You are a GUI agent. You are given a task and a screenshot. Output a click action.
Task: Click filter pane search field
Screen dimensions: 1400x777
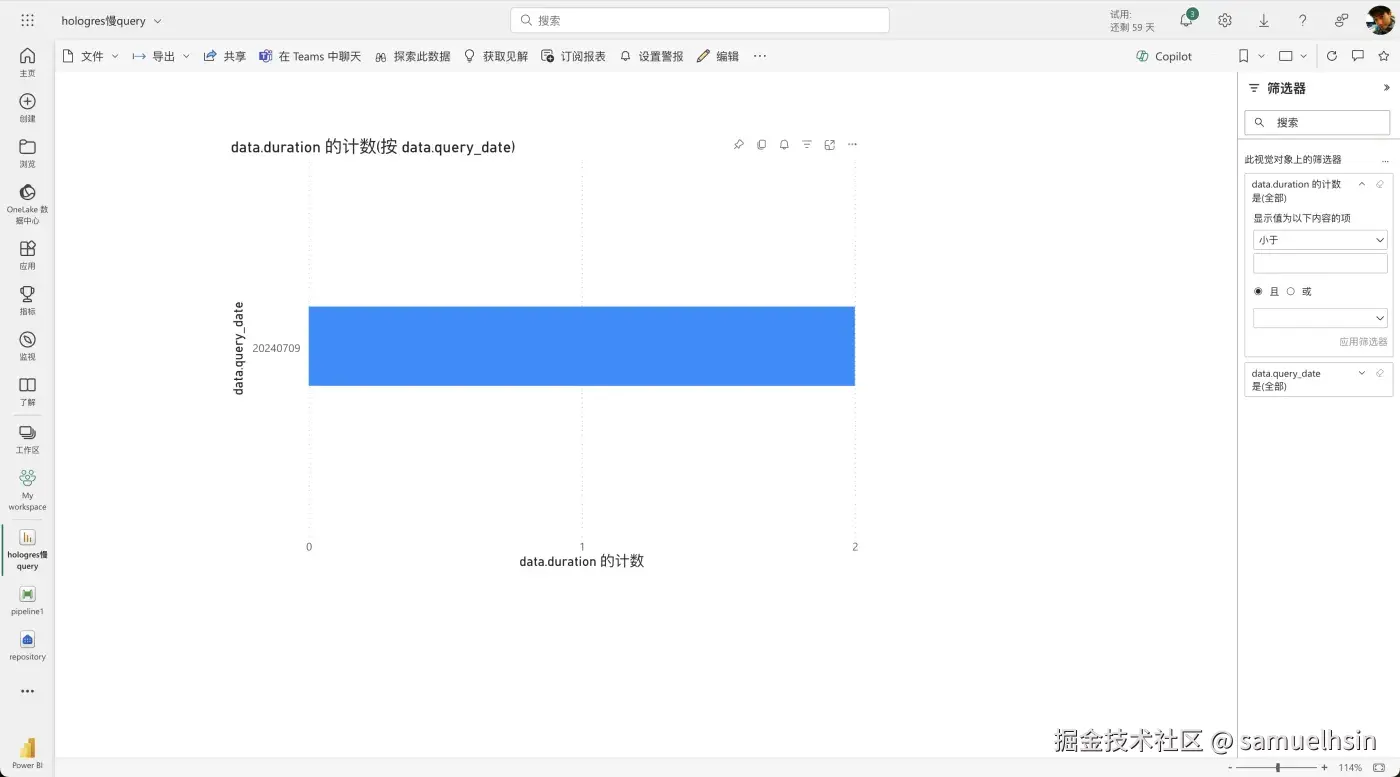coord(1317,122)
